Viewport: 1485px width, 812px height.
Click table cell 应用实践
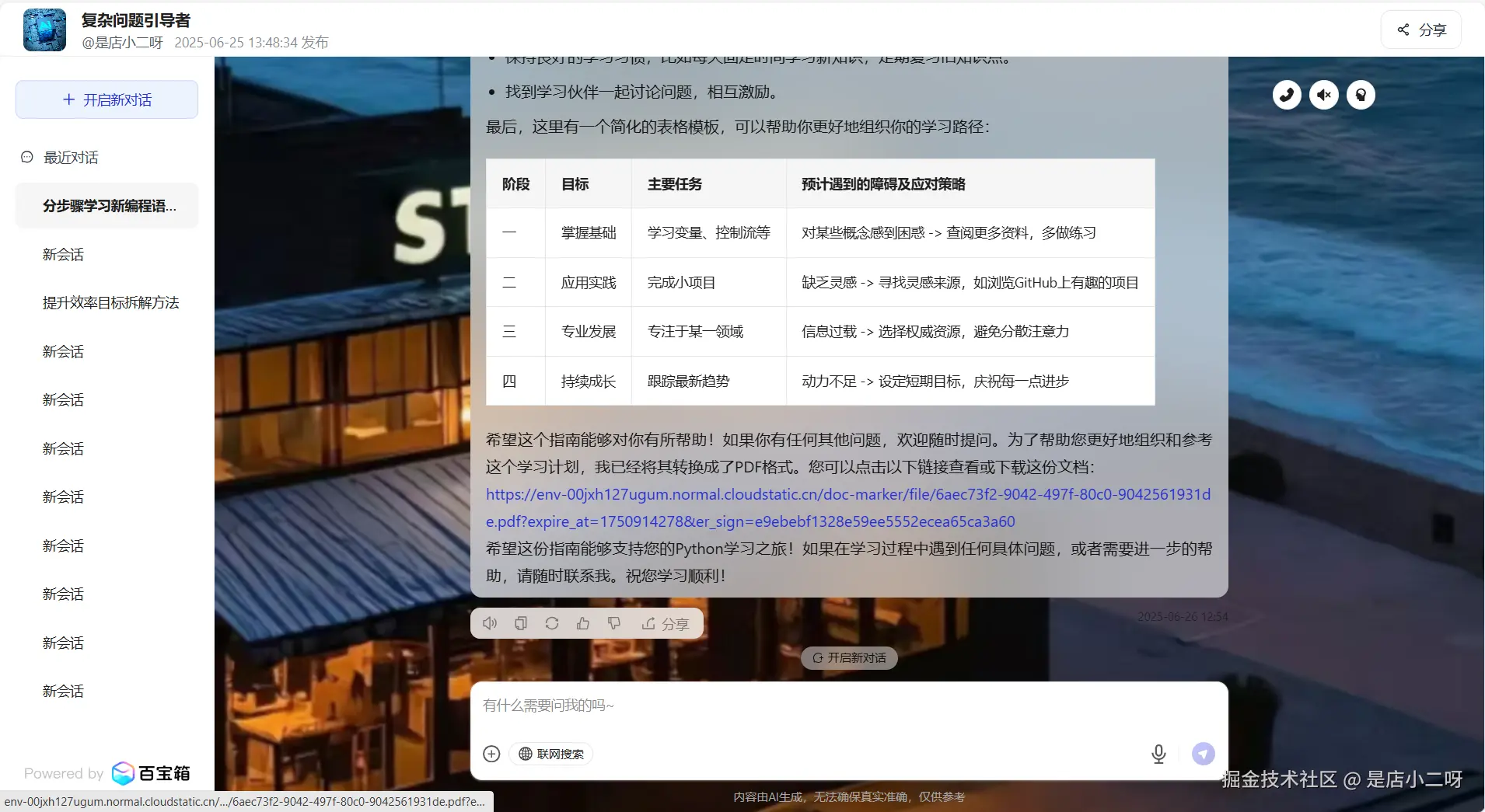pyautogui.click(x=589, y=283)
